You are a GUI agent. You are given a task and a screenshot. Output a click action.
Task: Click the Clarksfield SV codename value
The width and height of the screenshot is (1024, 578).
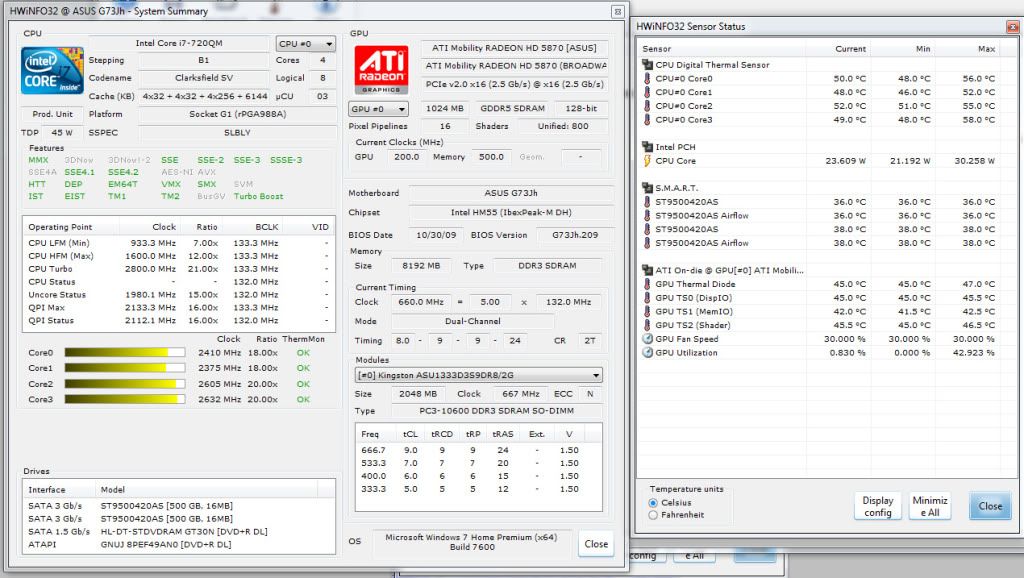(x=204, y=78)
